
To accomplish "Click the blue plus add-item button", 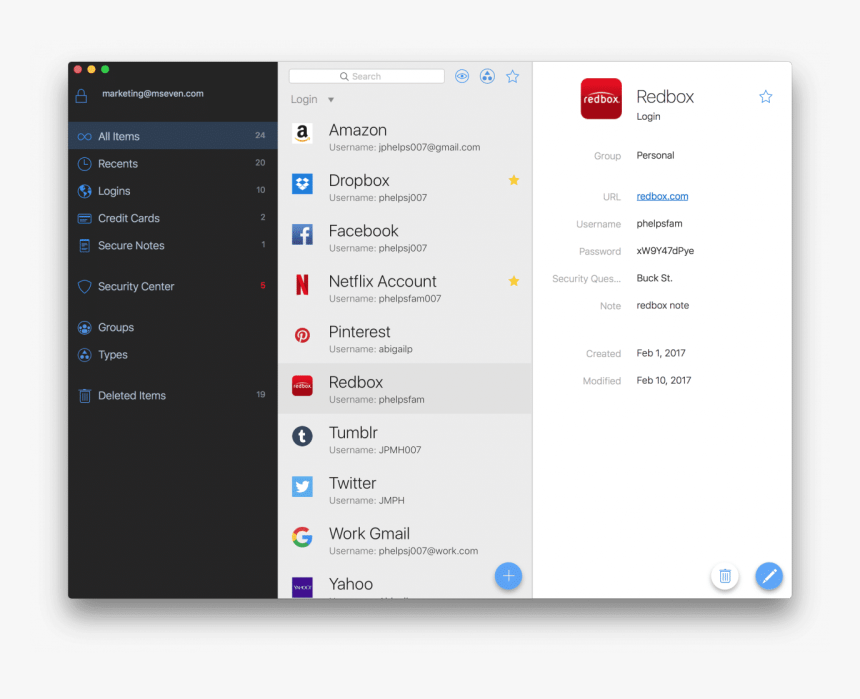I will pyautogui.click(x=508, y=575).
